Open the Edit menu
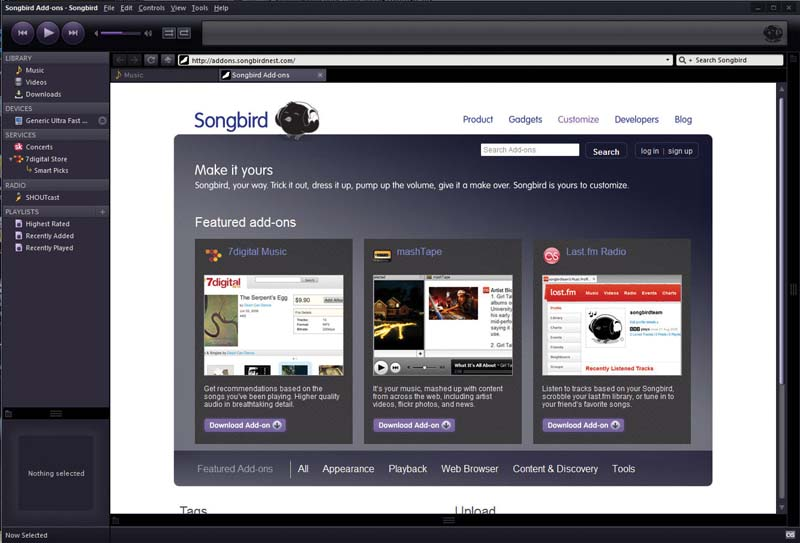 (x=126, y=8)
